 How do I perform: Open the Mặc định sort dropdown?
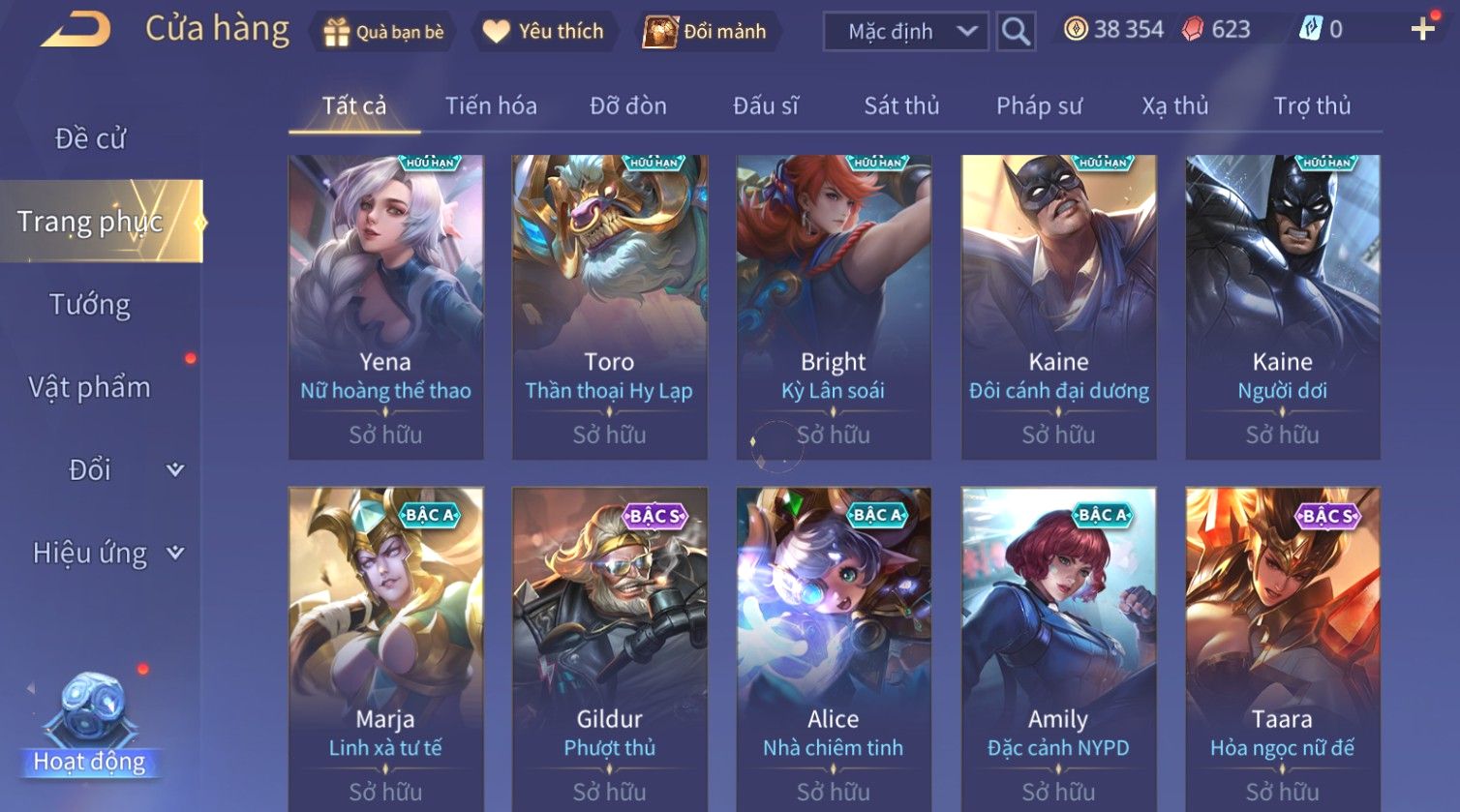tap(906, 31)
